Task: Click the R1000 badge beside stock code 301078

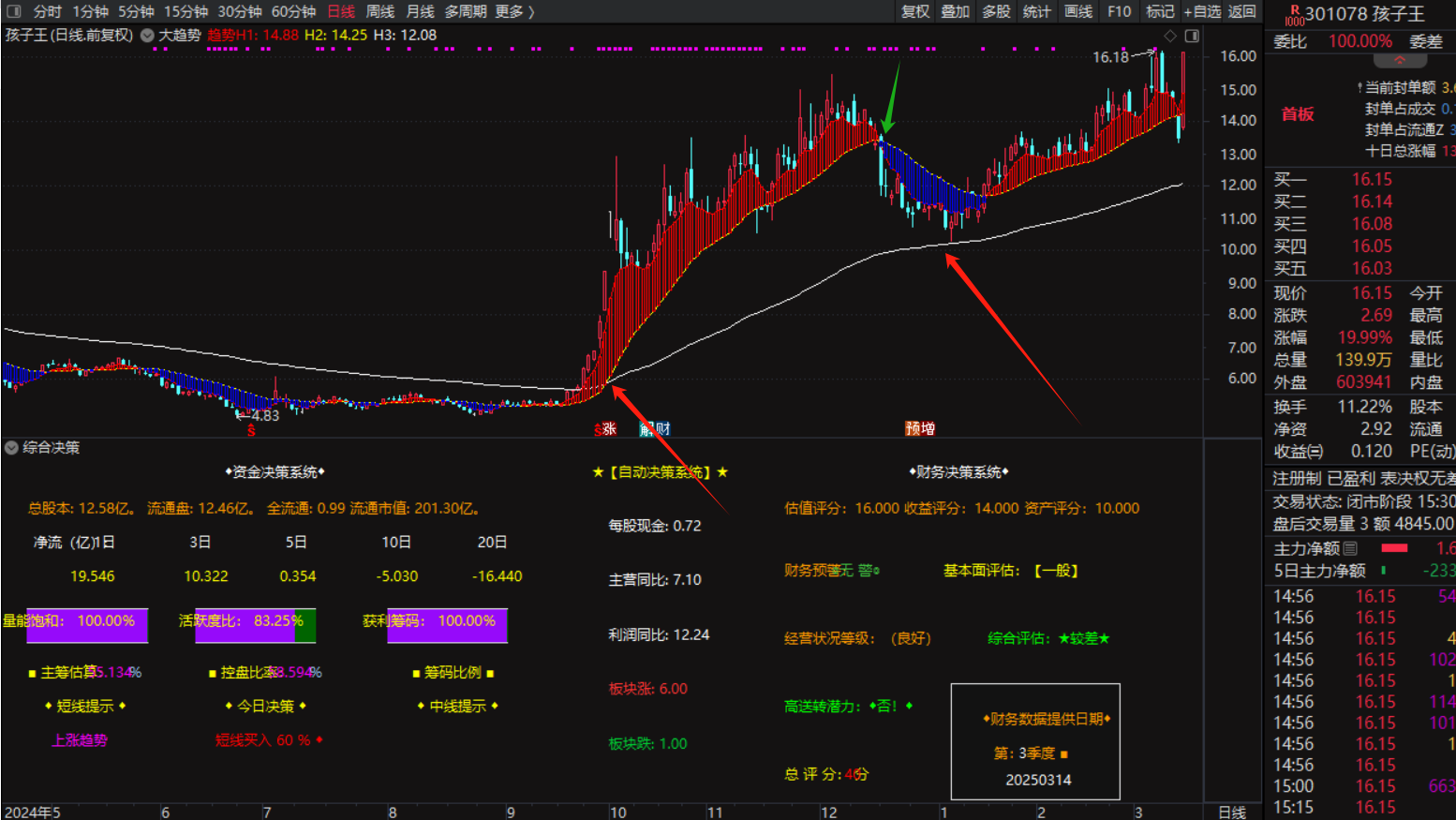Action: pos(1294,14)
